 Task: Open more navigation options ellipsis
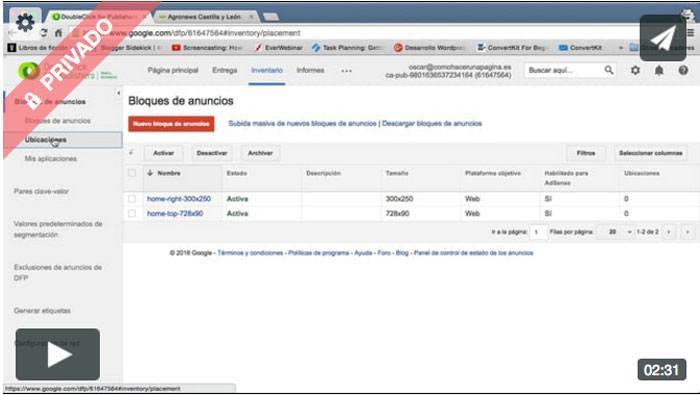346,71
